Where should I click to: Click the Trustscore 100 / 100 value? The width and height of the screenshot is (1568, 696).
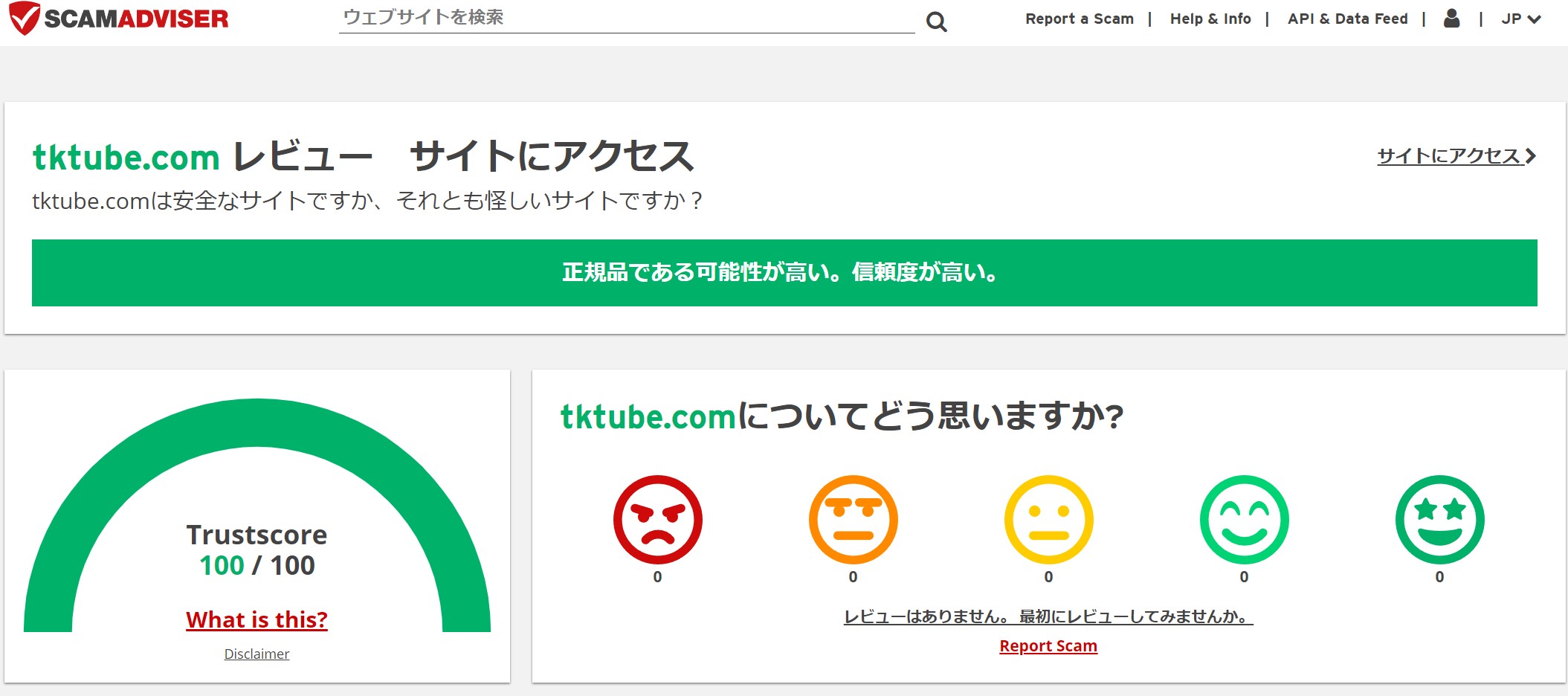click(257, 565)
